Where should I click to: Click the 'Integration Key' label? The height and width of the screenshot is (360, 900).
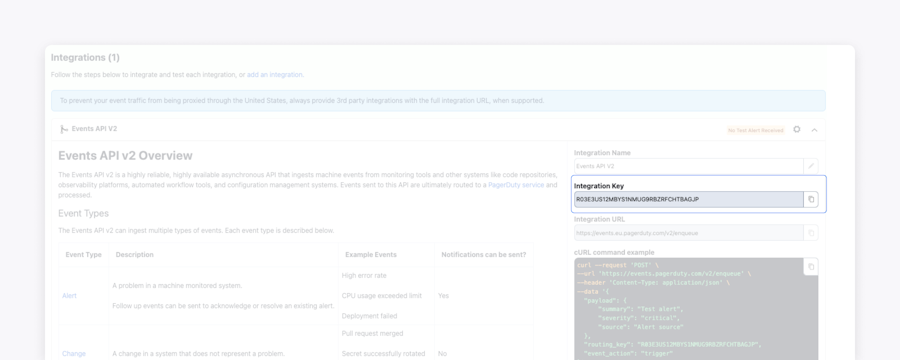(x=599, y=186)
